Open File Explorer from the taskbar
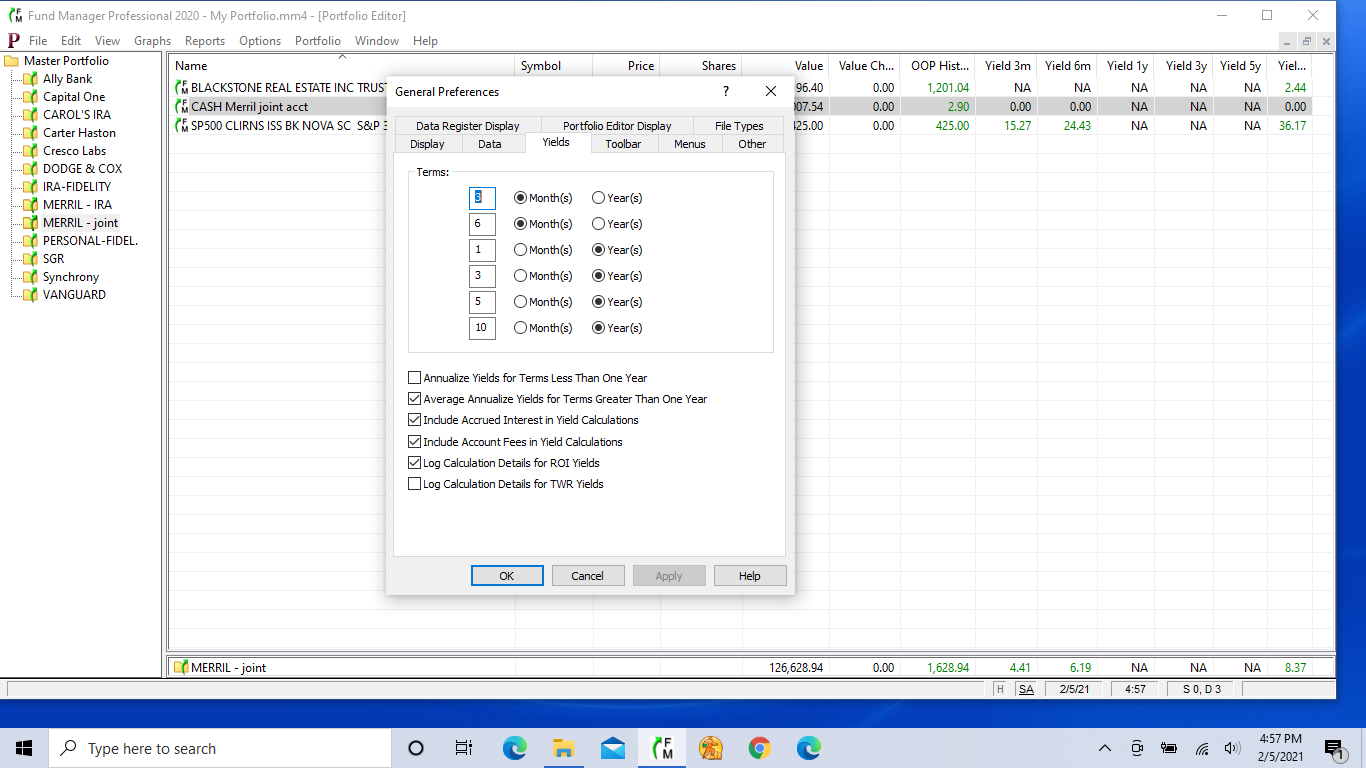 pyautogui.click(x=564, y=748)
